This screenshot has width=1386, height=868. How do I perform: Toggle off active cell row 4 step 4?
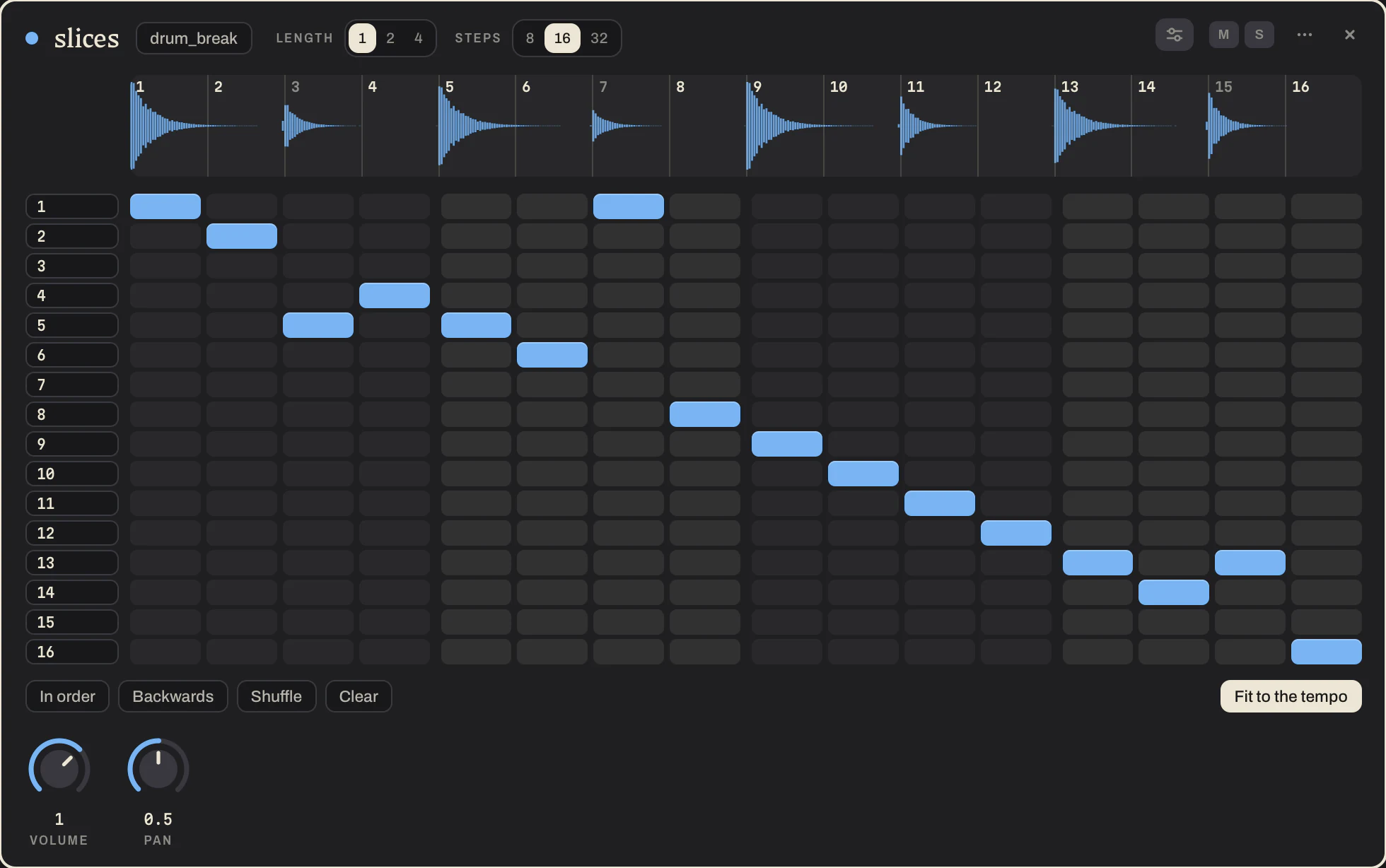(x=395, y=295)
